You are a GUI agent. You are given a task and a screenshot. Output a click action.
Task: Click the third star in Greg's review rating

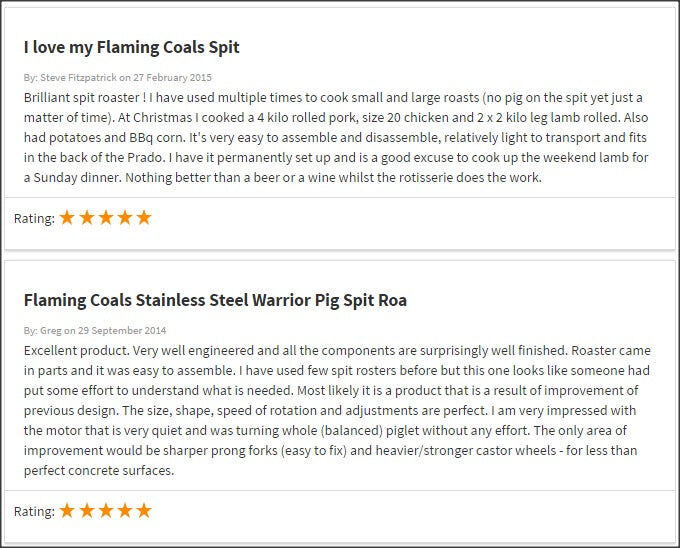[x=106, y=510]
